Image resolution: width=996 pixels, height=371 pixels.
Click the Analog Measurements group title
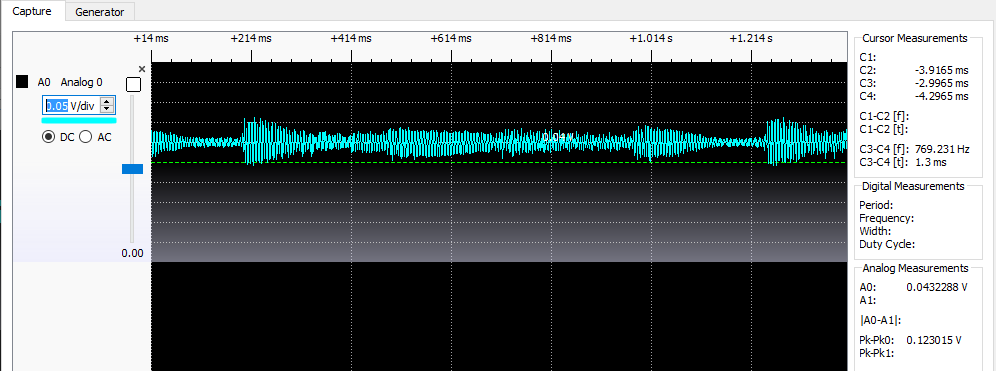[x=915, y=268]
